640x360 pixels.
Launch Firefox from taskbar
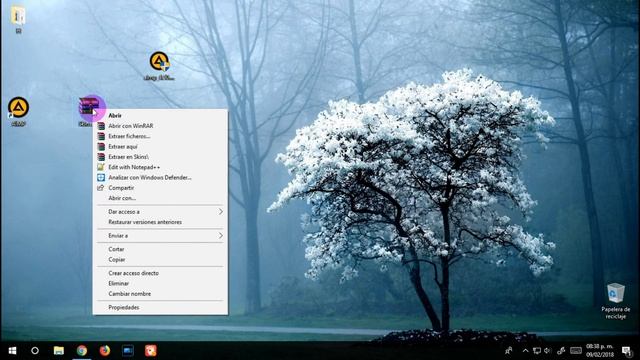point(105,351)
